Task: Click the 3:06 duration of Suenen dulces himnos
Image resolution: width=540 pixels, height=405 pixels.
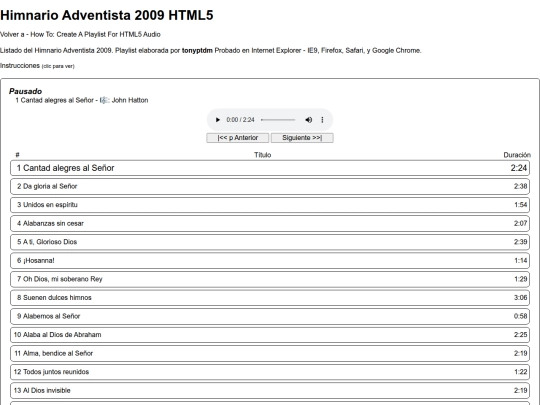Action: coord(520,298)
